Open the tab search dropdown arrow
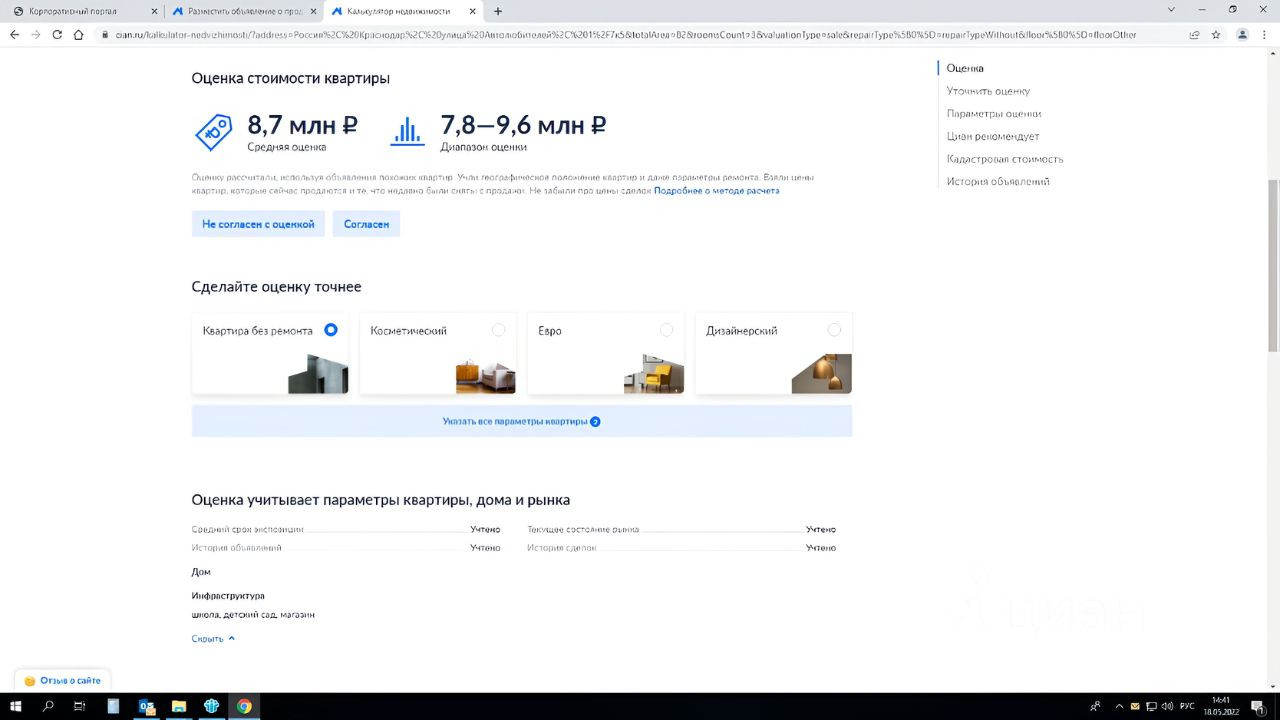This screenshot has height=720, width=1280. pyautogui.click(x=1172, y=10)
